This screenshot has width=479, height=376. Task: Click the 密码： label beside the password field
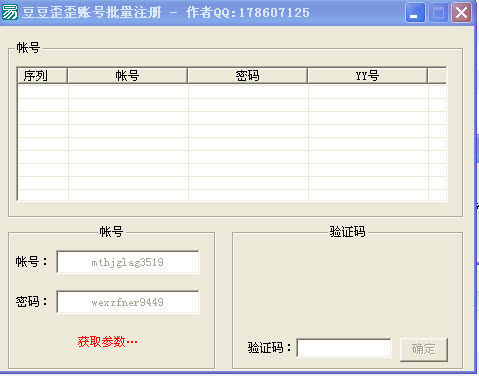coord(32,301)
